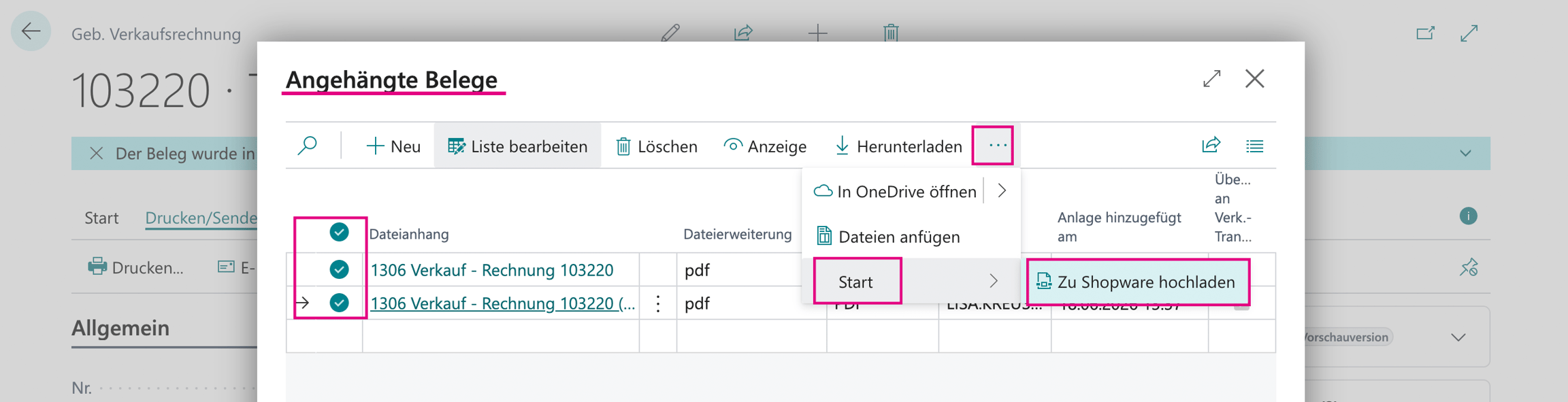Expand the Vorschauversion chevron
Viewport: 1568px width, 402px height.
(1458, 337)
